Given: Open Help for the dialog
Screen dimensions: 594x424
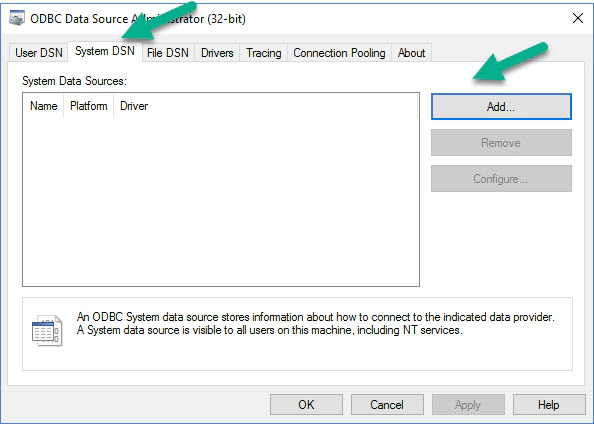Looking at the screenshot, I should [549, 405].
